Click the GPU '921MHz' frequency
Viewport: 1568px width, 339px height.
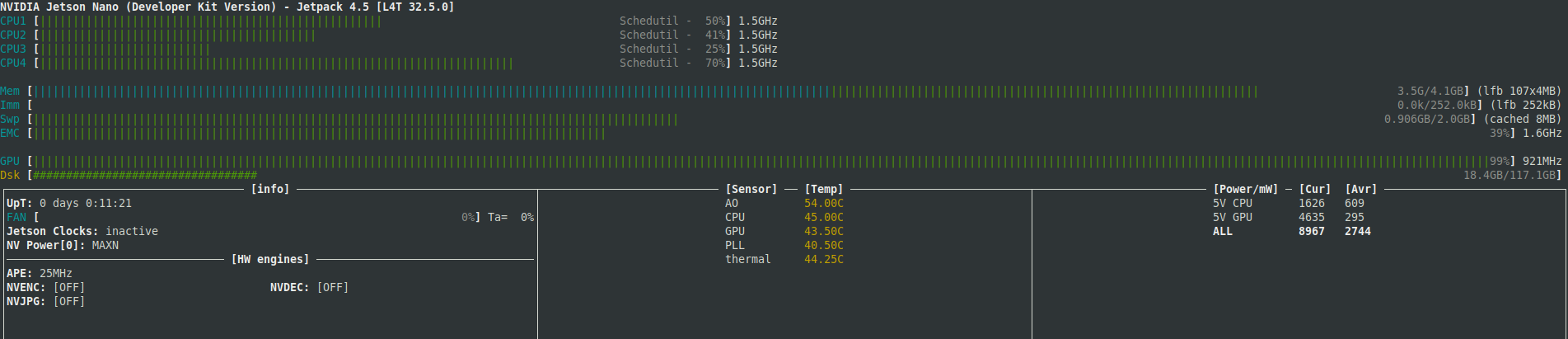pyautogui.click(x=1542, y=162)
